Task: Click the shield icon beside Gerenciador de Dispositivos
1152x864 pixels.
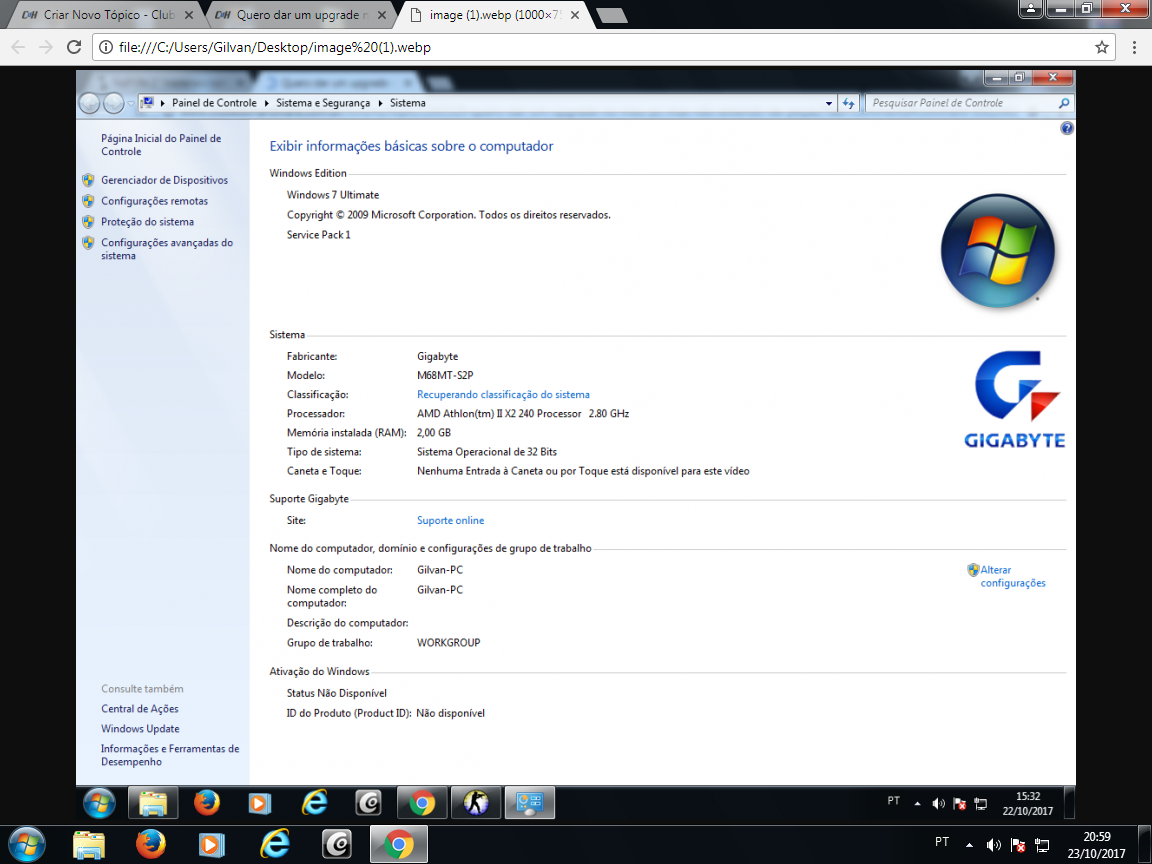Action: click(88, 180)
